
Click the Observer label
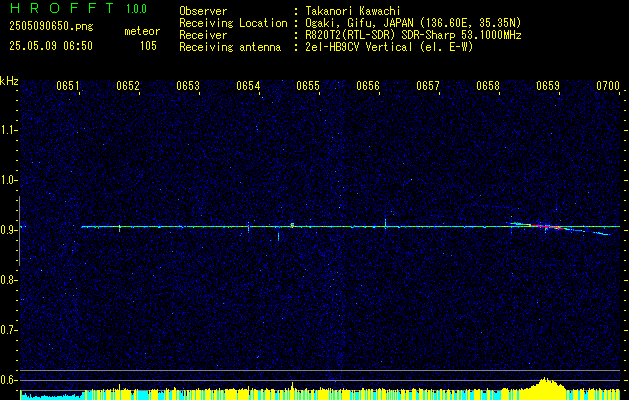click(x=203, y=11)
